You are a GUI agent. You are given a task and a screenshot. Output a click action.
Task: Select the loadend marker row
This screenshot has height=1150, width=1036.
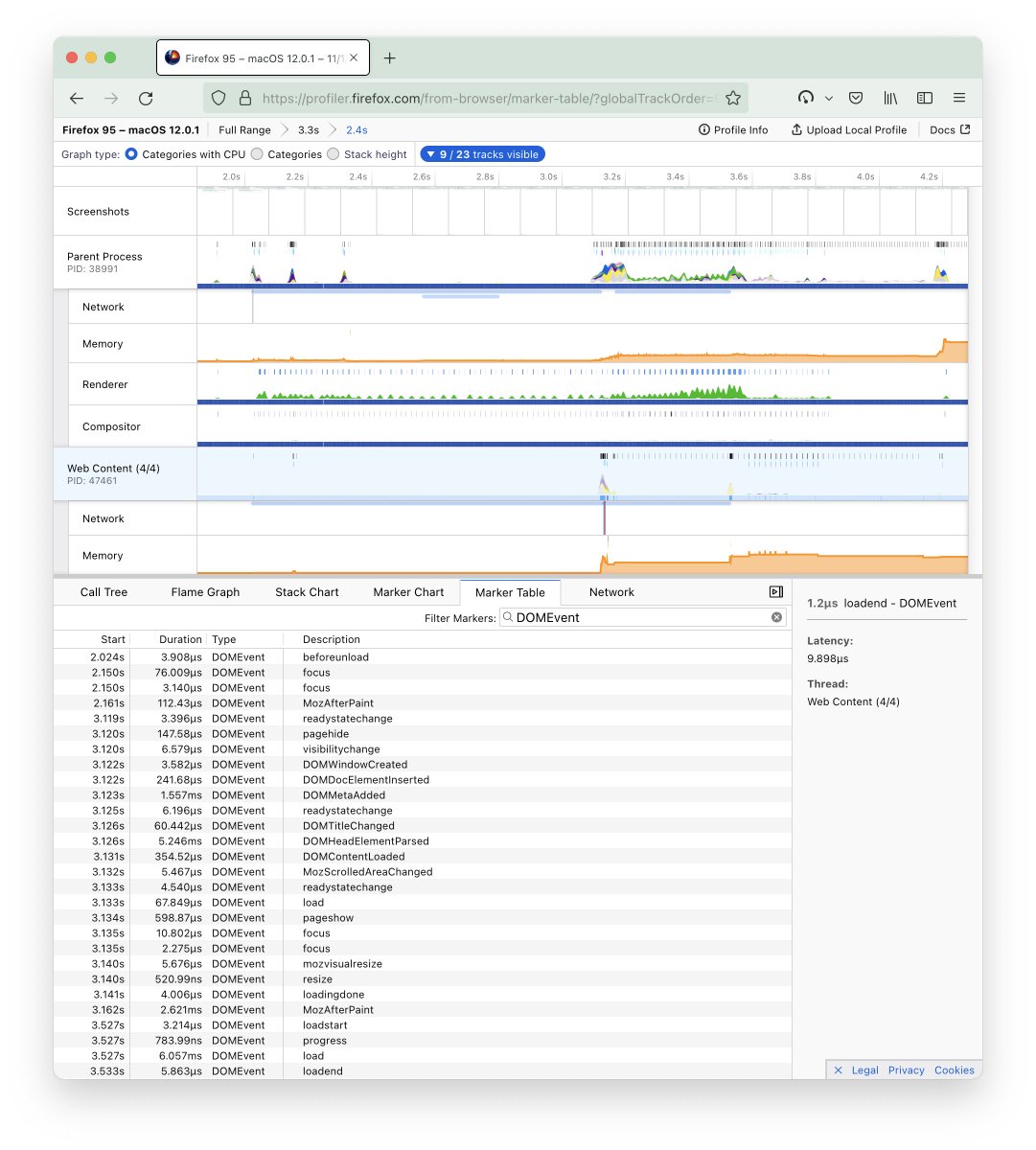(423, 1071)
